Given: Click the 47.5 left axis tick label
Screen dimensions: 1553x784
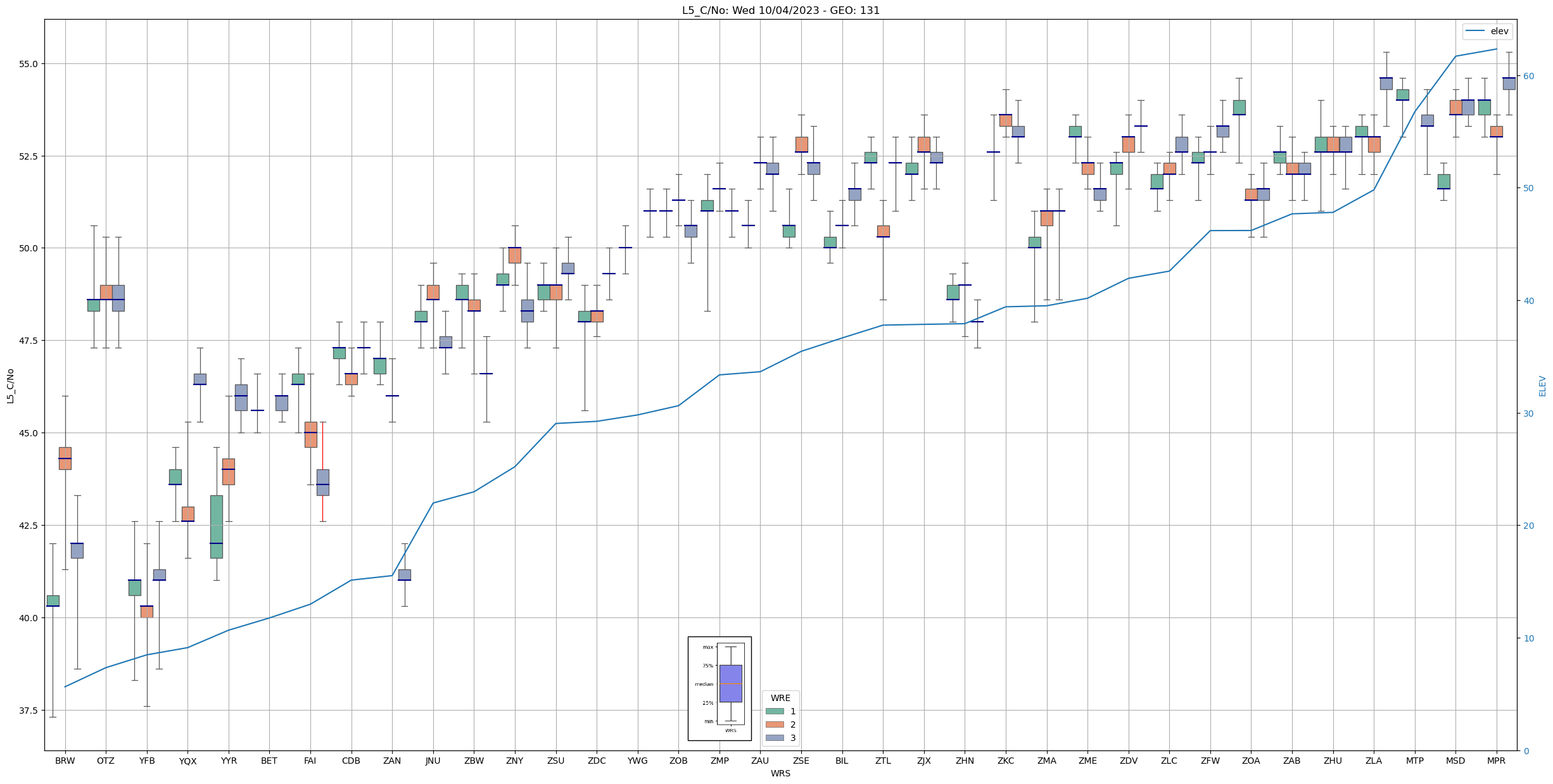Looking at the screenshot, I should click(29, 341).
